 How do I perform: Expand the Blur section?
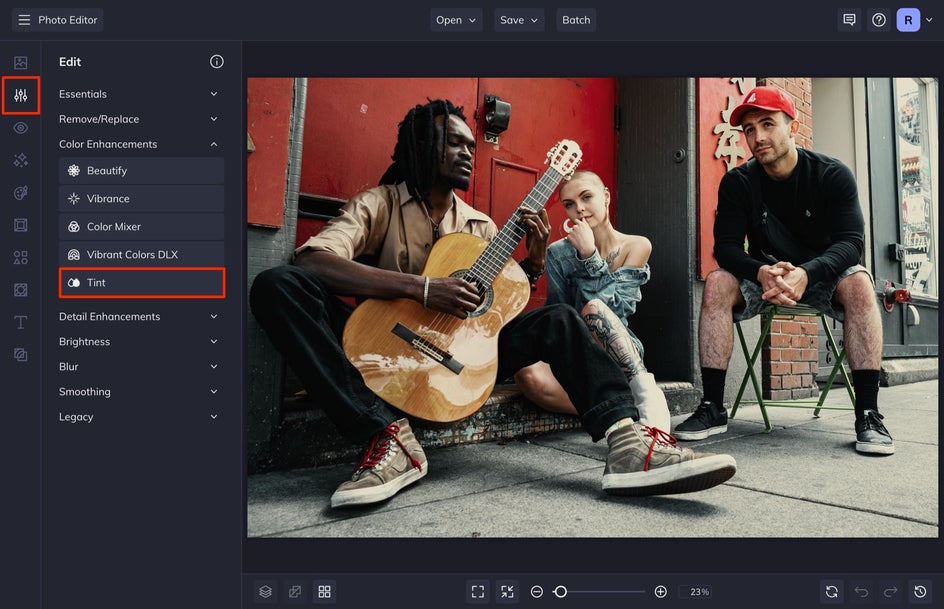pyautogui.click(x=139, y=366)
